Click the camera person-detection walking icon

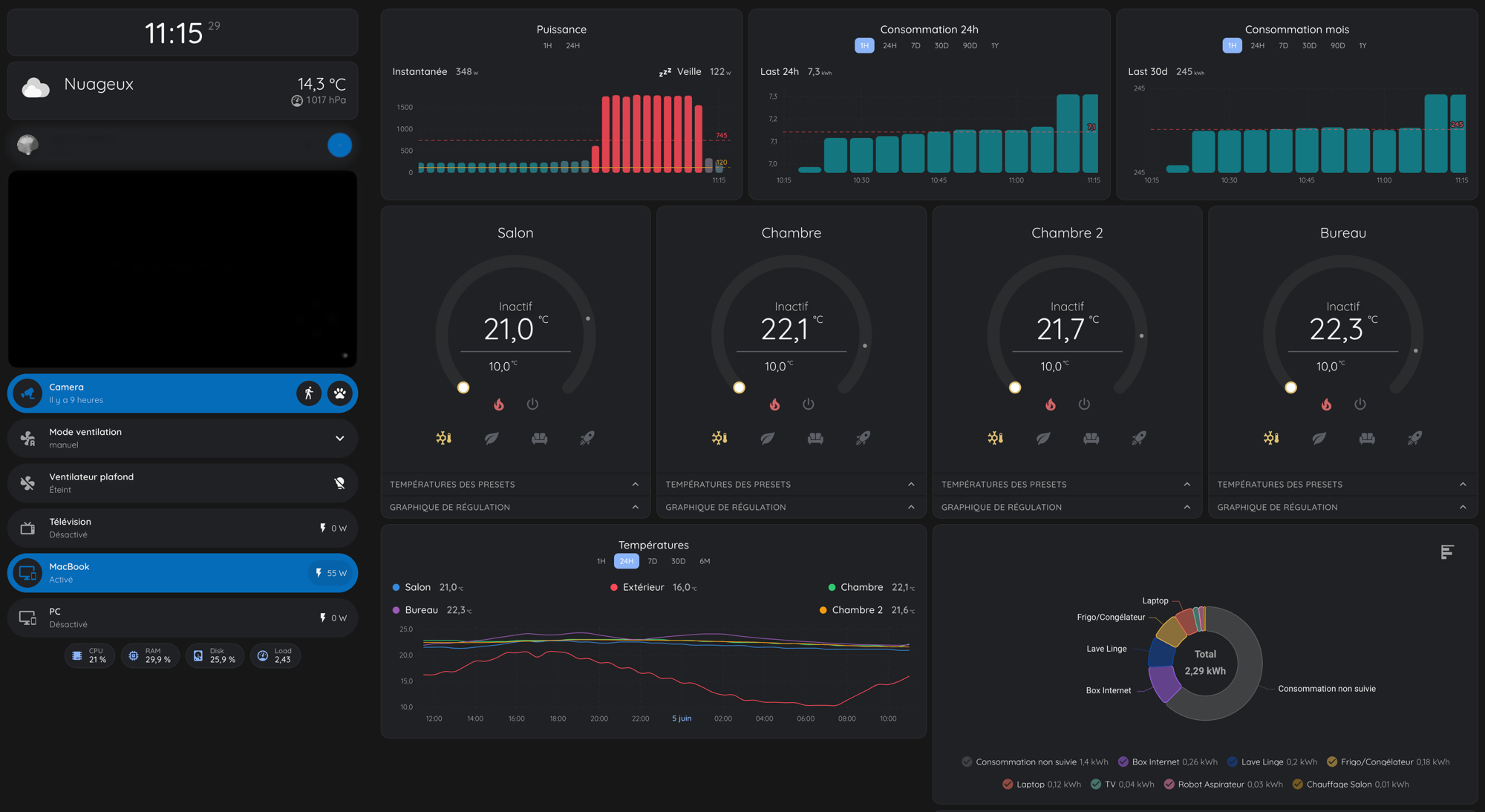coord(309,393)
